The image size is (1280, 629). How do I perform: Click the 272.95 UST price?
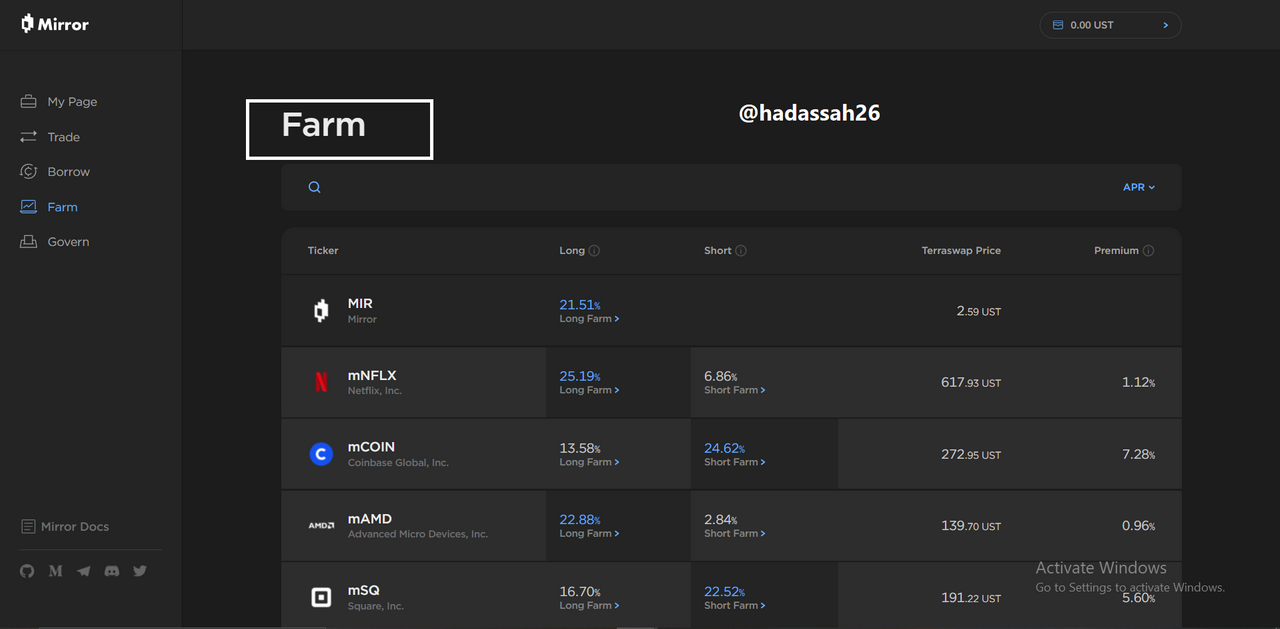(x=971, y=454)
